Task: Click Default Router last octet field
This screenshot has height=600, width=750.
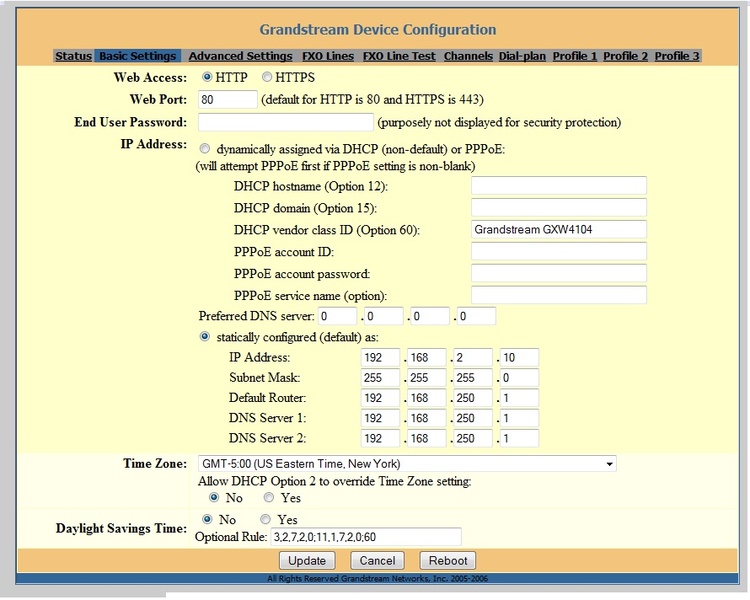Action: pyautogui.click(x=519, y=398)
